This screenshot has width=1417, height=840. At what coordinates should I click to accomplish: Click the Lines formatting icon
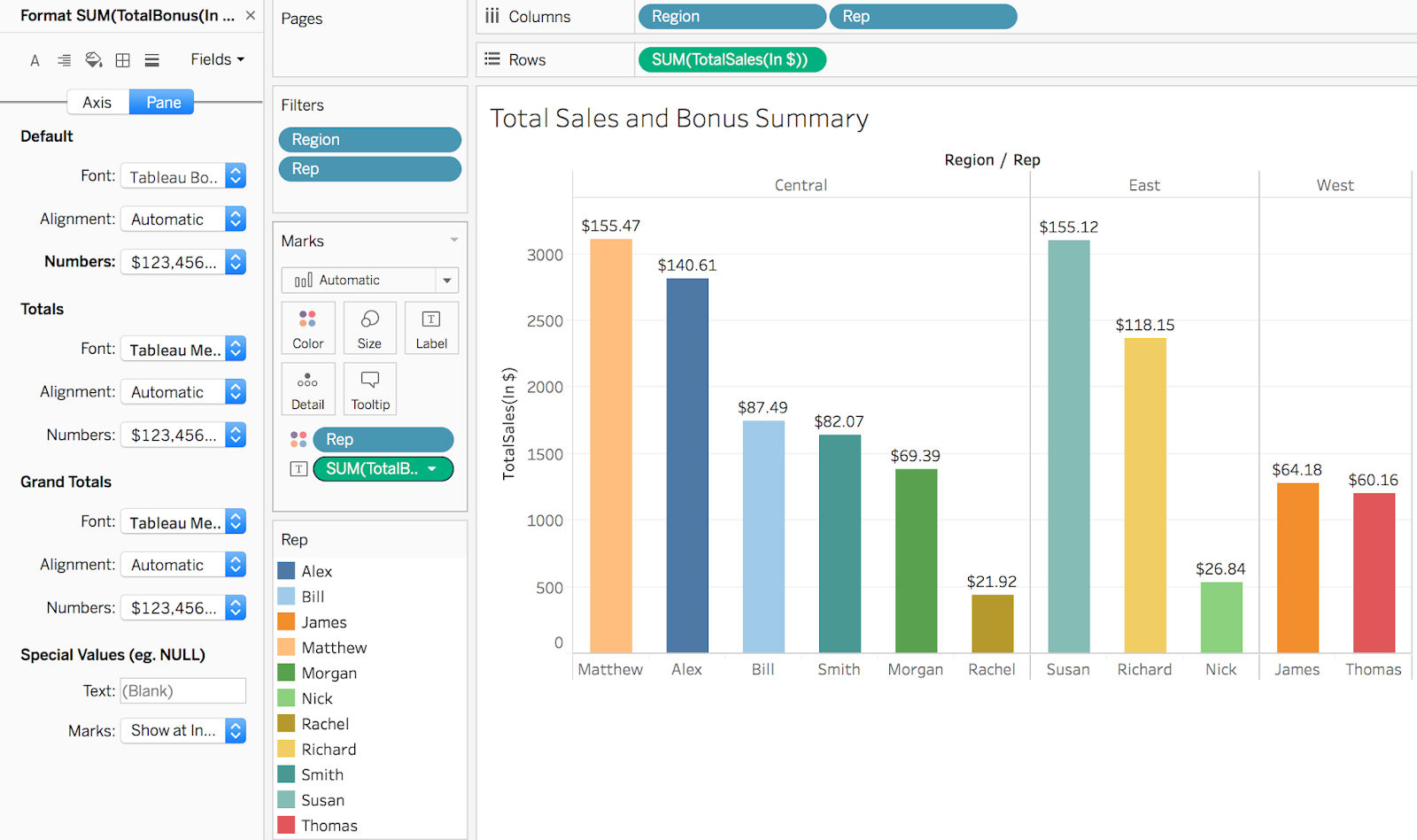click(151, 59)
